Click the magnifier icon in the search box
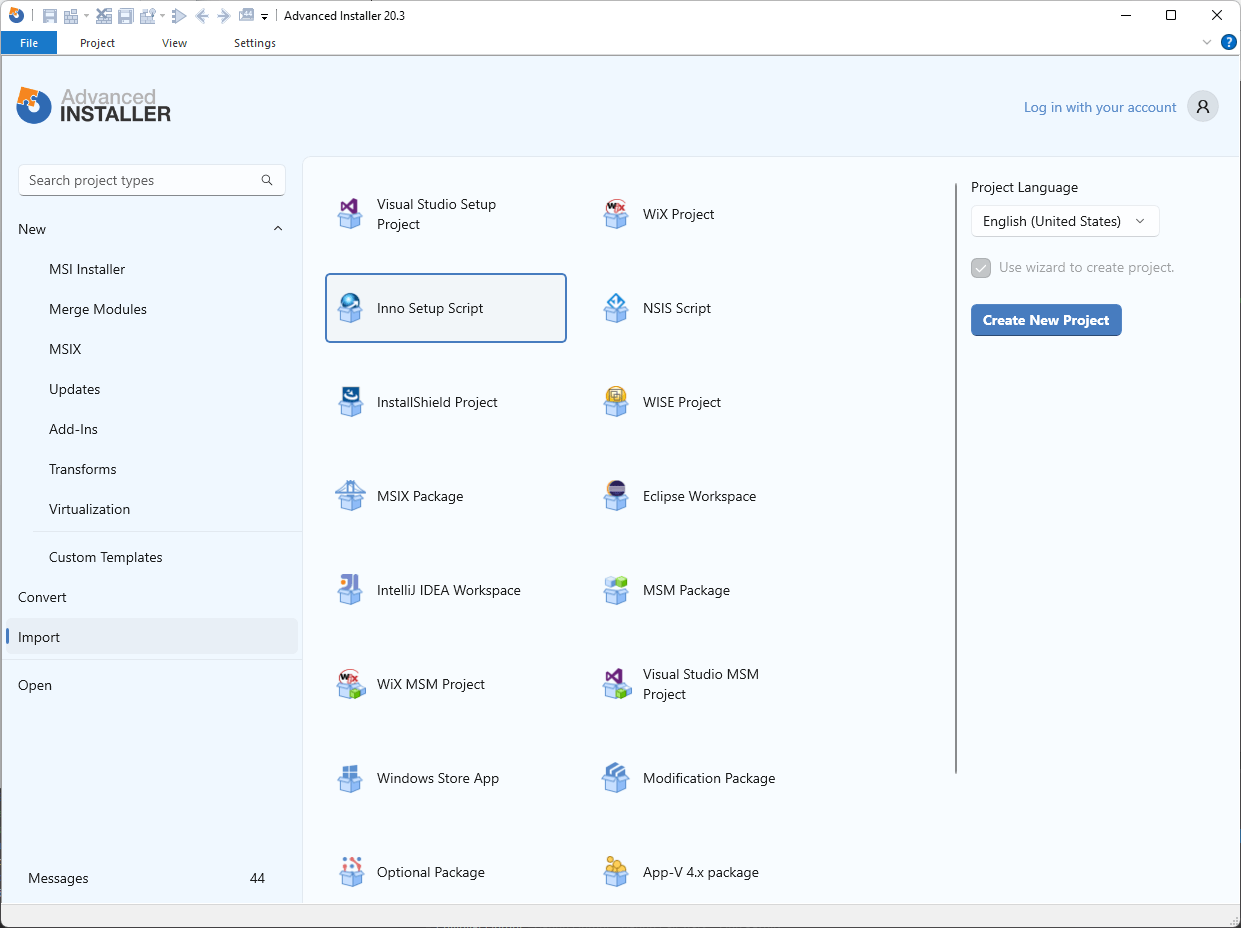Screen dimensions: 1241x928 click(x=267, y=180)
